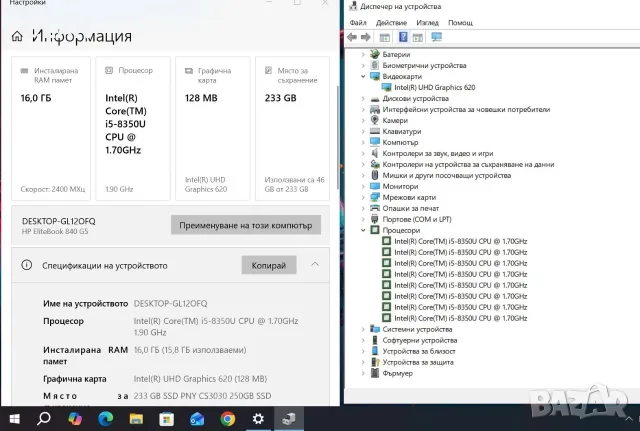Viewport: 640px width, 431px height.
Task: Click the Forward arrow in Device Manager toolbar
Action: (366, 38)
